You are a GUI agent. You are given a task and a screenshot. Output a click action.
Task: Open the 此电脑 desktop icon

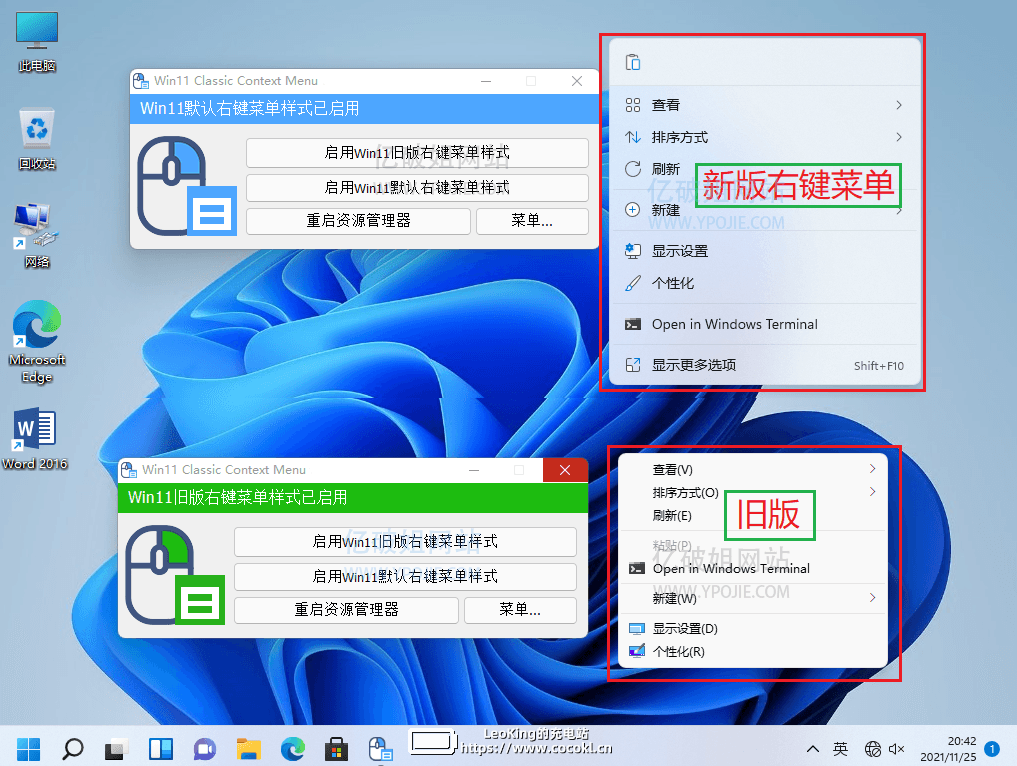tap(37, 42)
